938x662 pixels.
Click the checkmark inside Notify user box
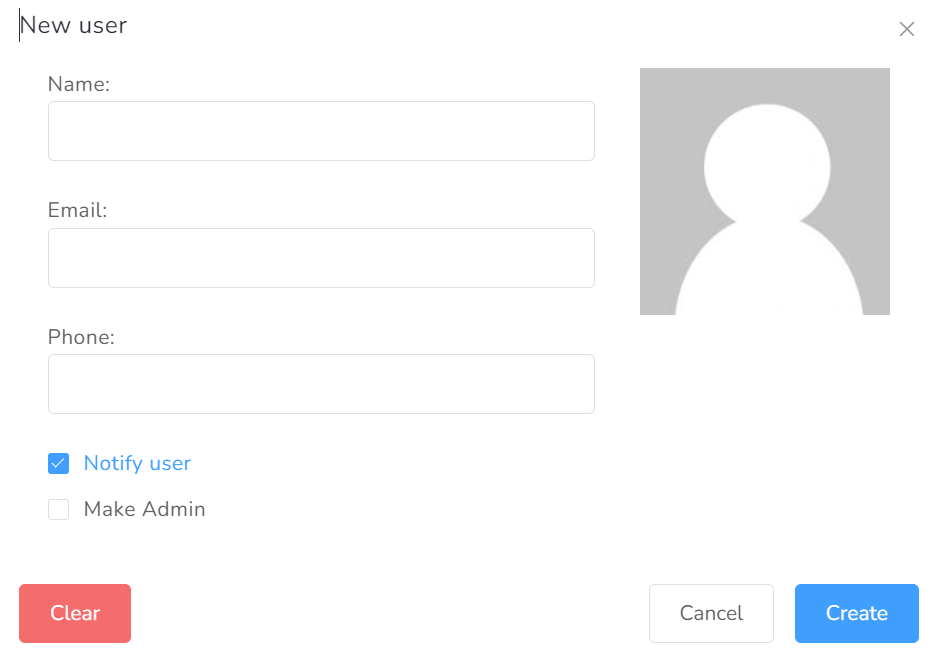59,463
